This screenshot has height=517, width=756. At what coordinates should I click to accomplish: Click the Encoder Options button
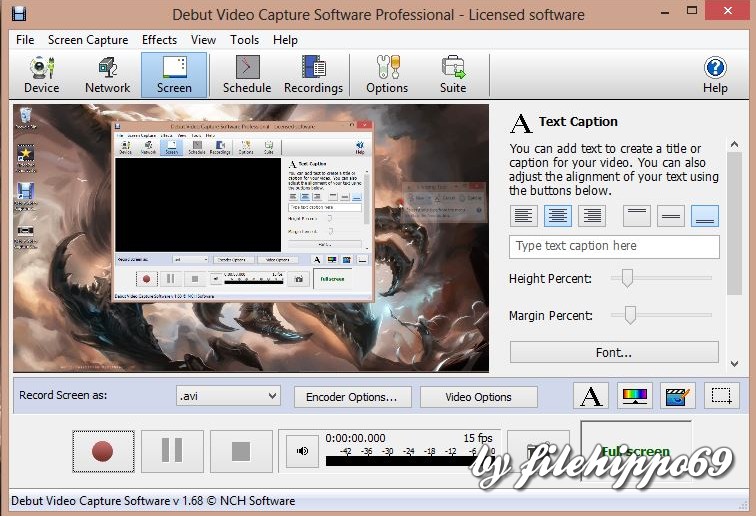[x=352, y=397]
